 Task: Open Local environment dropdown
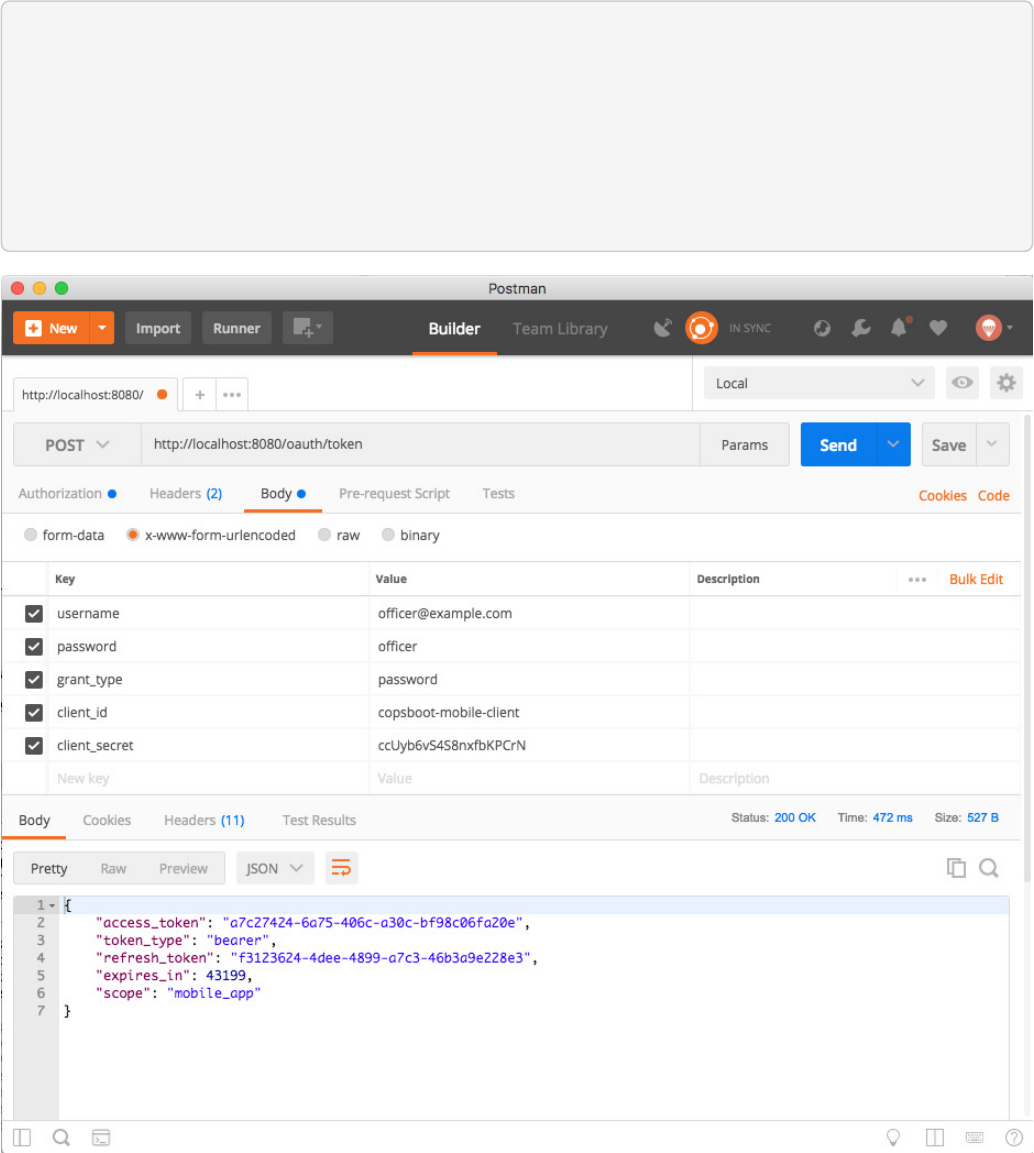pos(819,382)
